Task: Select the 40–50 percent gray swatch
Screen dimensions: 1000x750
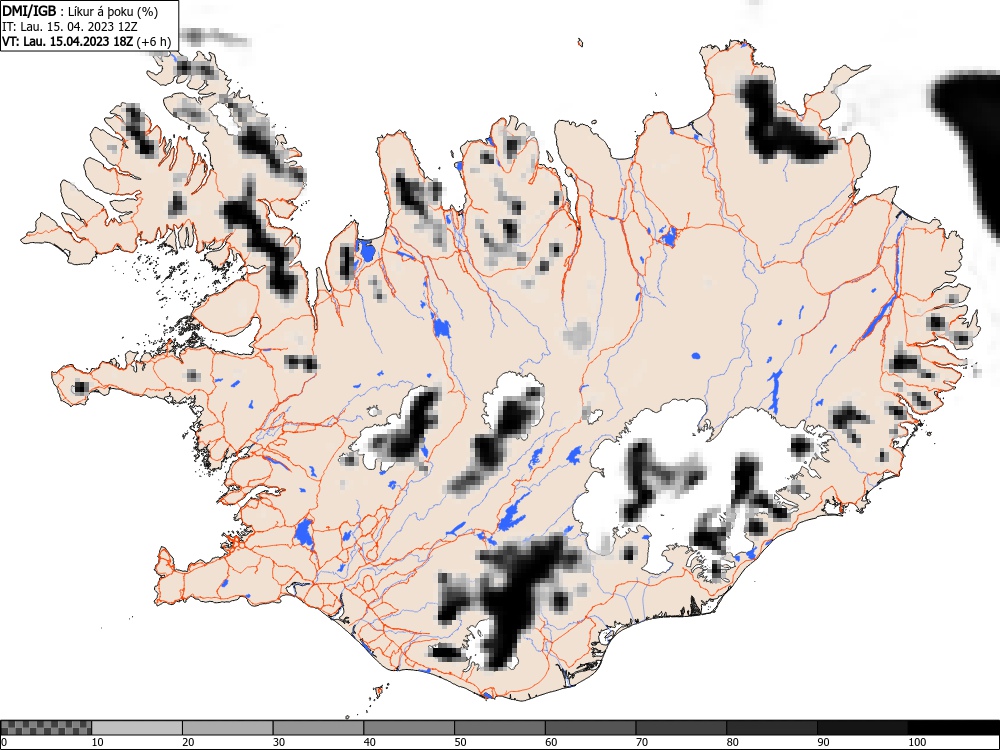Action: coord(409,728)
